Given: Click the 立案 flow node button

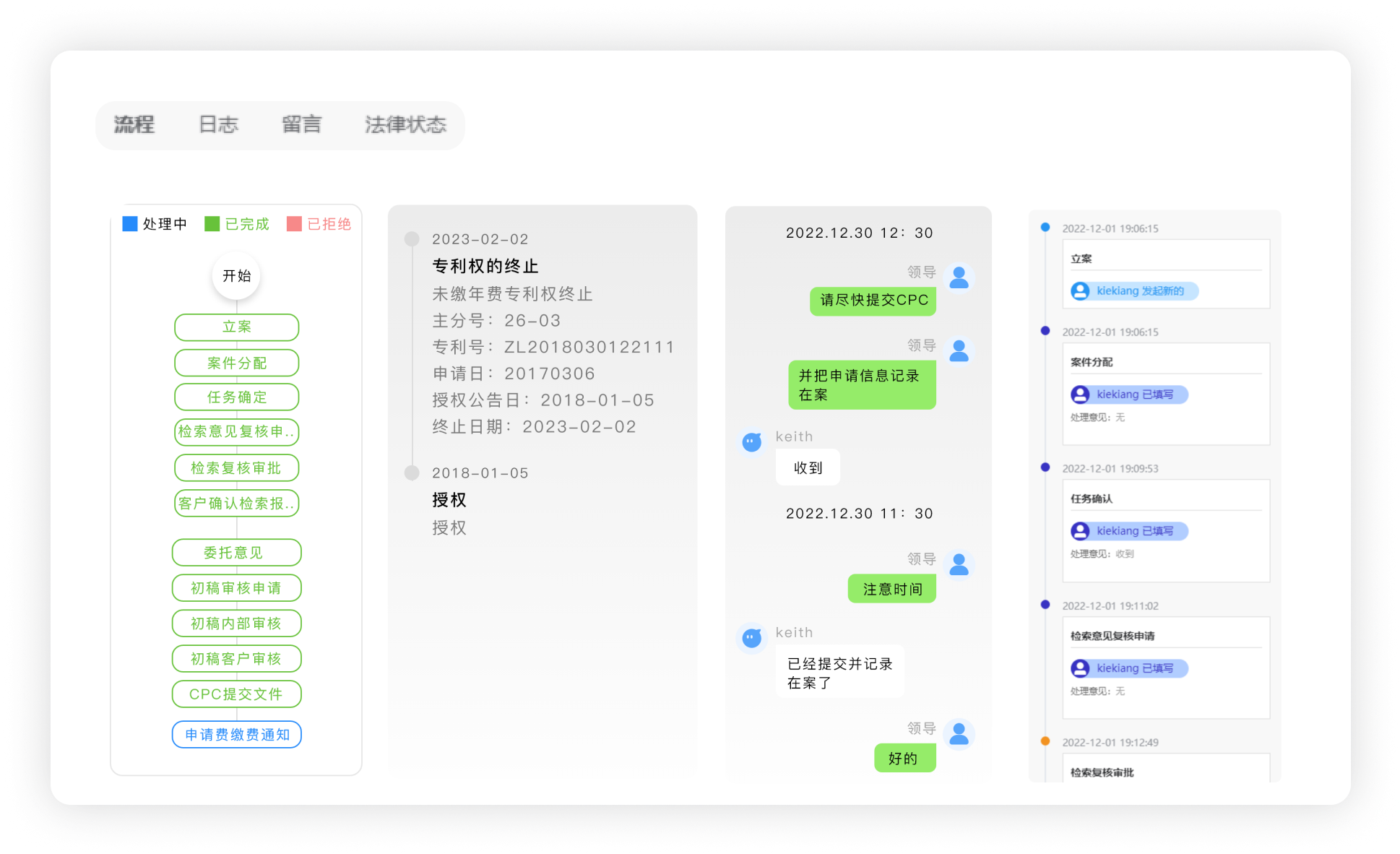Looking at the screenshot, I should coord(236,327).
